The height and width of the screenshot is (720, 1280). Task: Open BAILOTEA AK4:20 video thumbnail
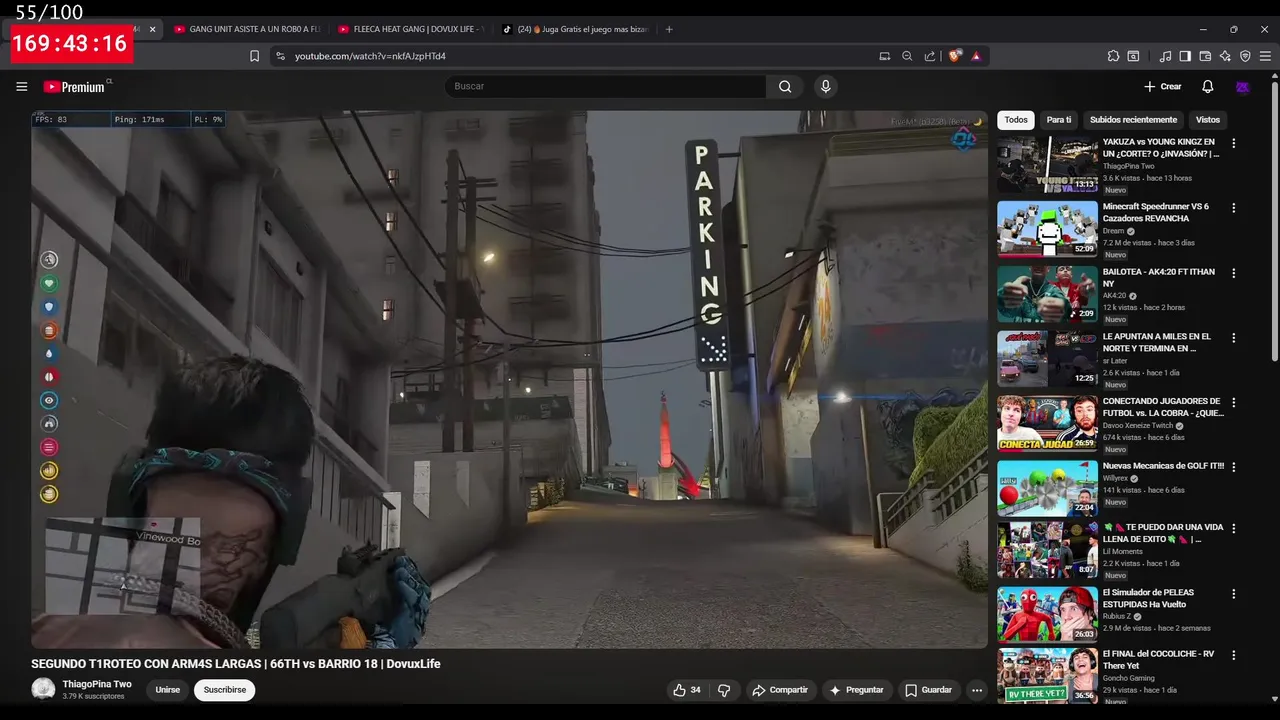[x=1047, y=294]
